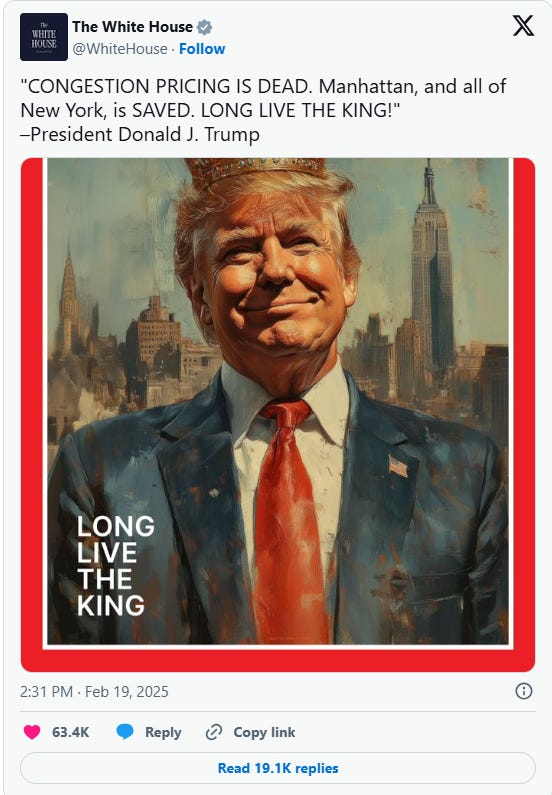Click the Reply text label
Image resolution: width=552 pixels, height=795 pixels.
pyautogui.click(x=163, y=732)
